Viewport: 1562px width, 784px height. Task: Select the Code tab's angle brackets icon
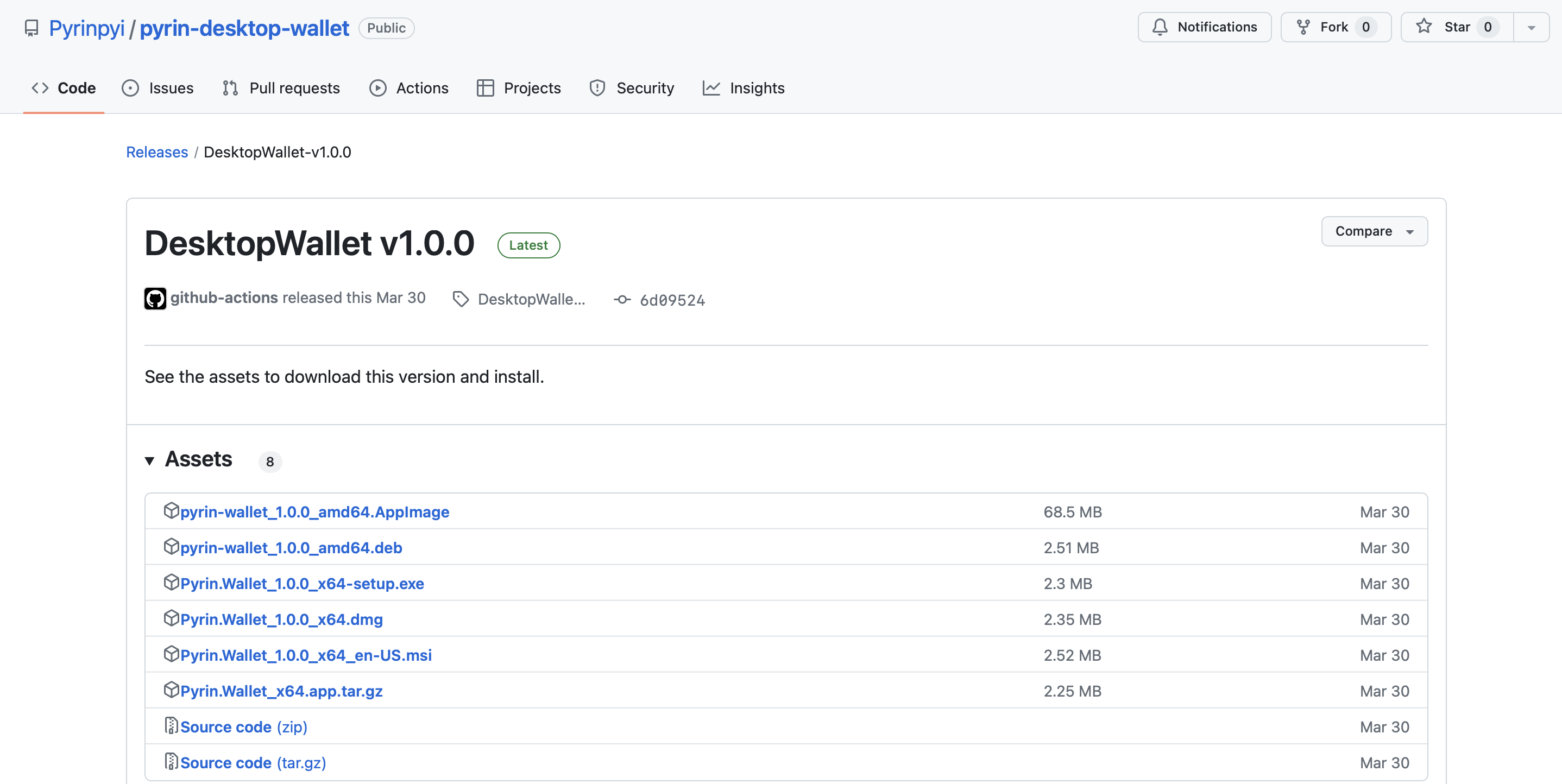point(40,87)
